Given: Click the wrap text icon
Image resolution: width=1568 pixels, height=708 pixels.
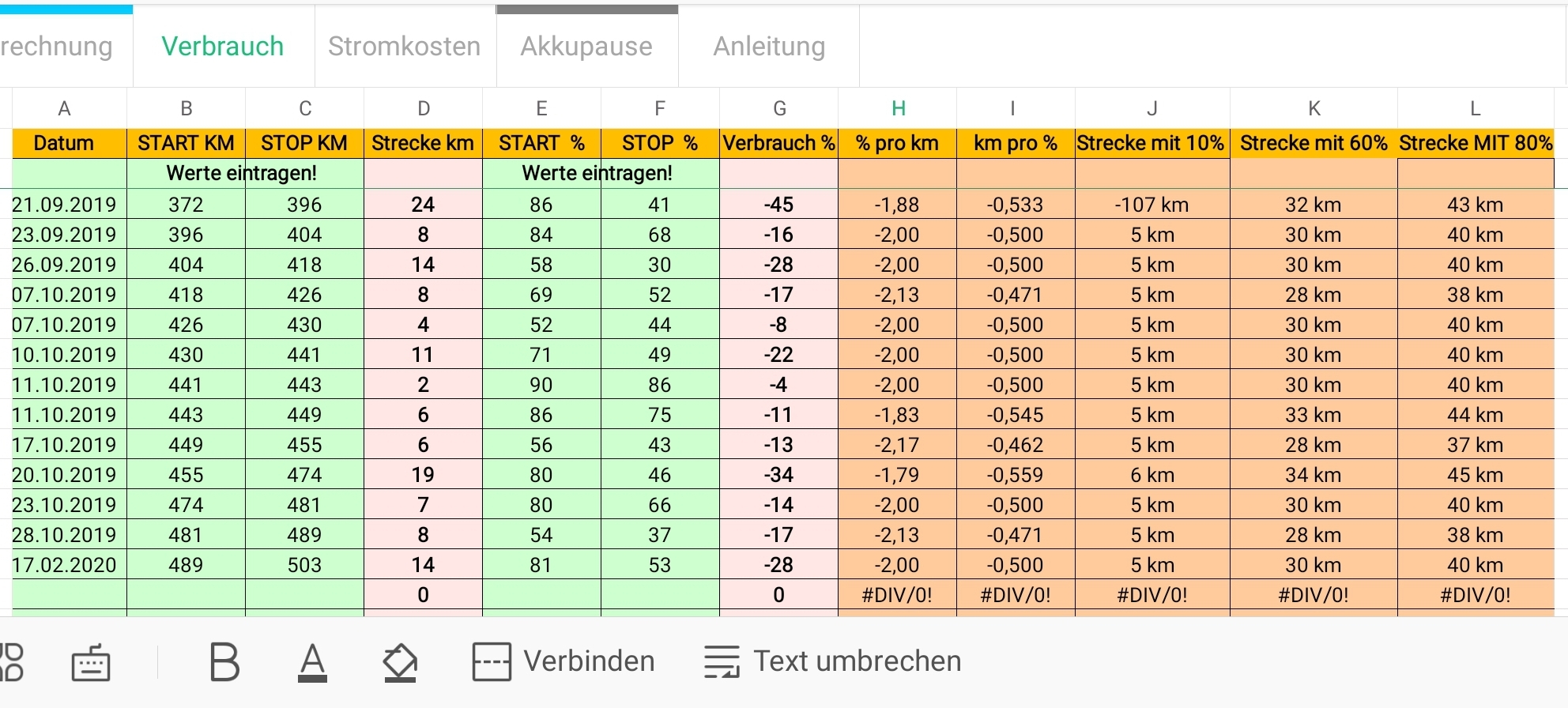Looking at the screenshot, I should pyautogui.click(x=722, y=662).
